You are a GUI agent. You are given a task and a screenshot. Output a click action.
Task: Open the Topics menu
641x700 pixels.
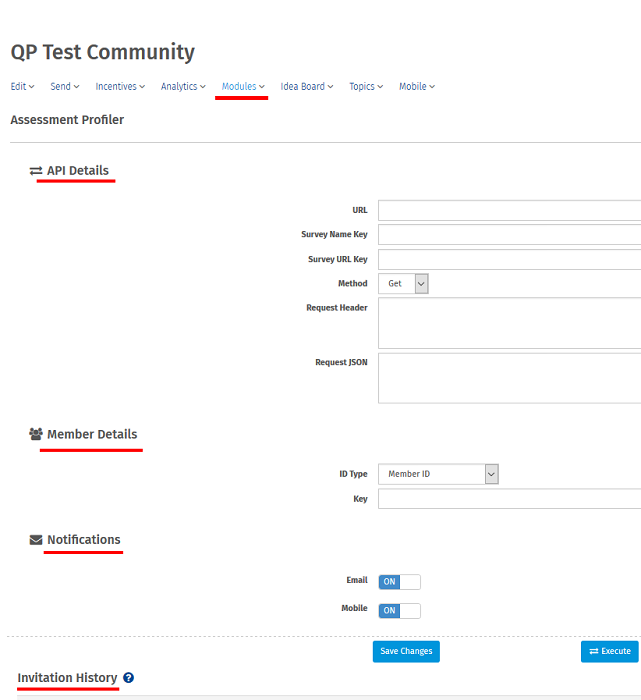[x=366, y=87]
